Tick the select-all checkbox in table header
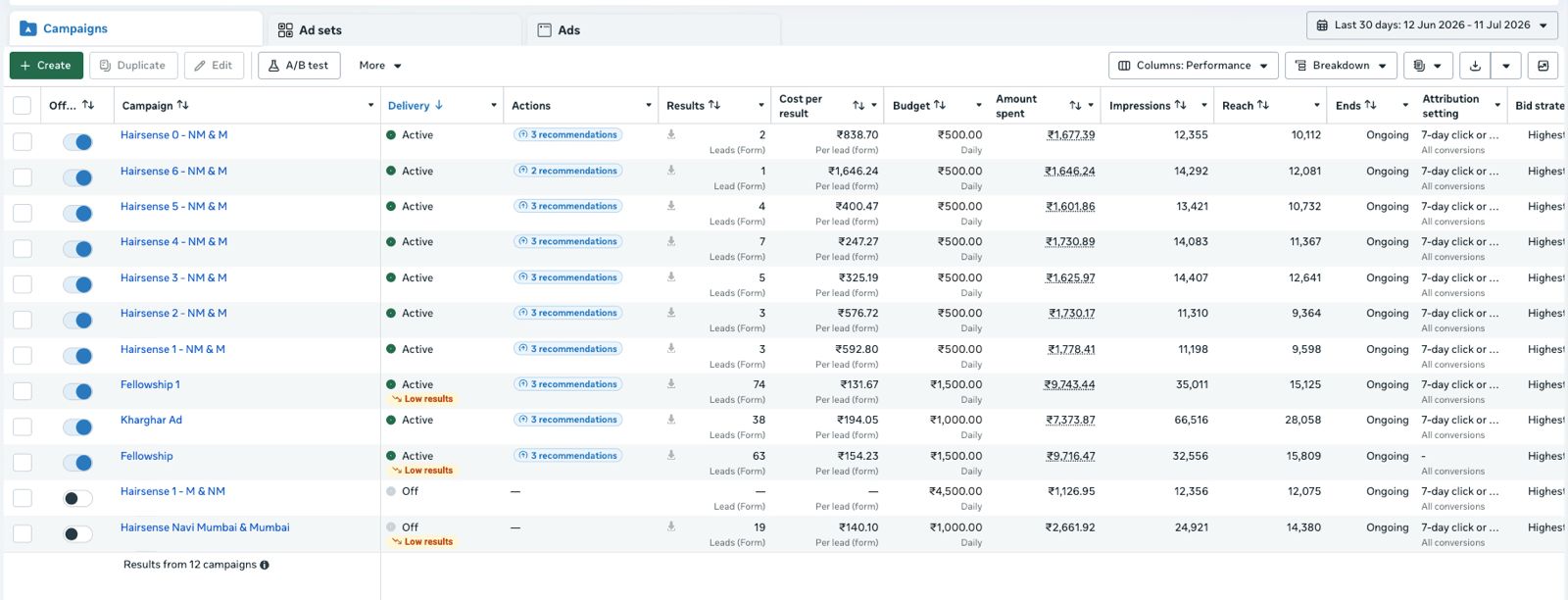The image size is (1568, 600). click(x=22, y=106)
